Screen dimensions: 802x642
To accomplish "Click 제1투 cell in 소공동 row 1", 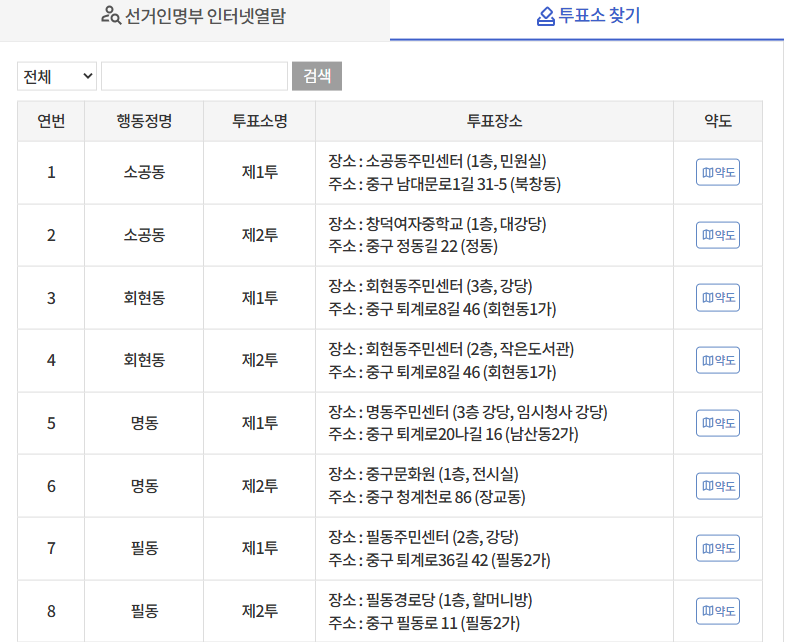I will [260, 172].
